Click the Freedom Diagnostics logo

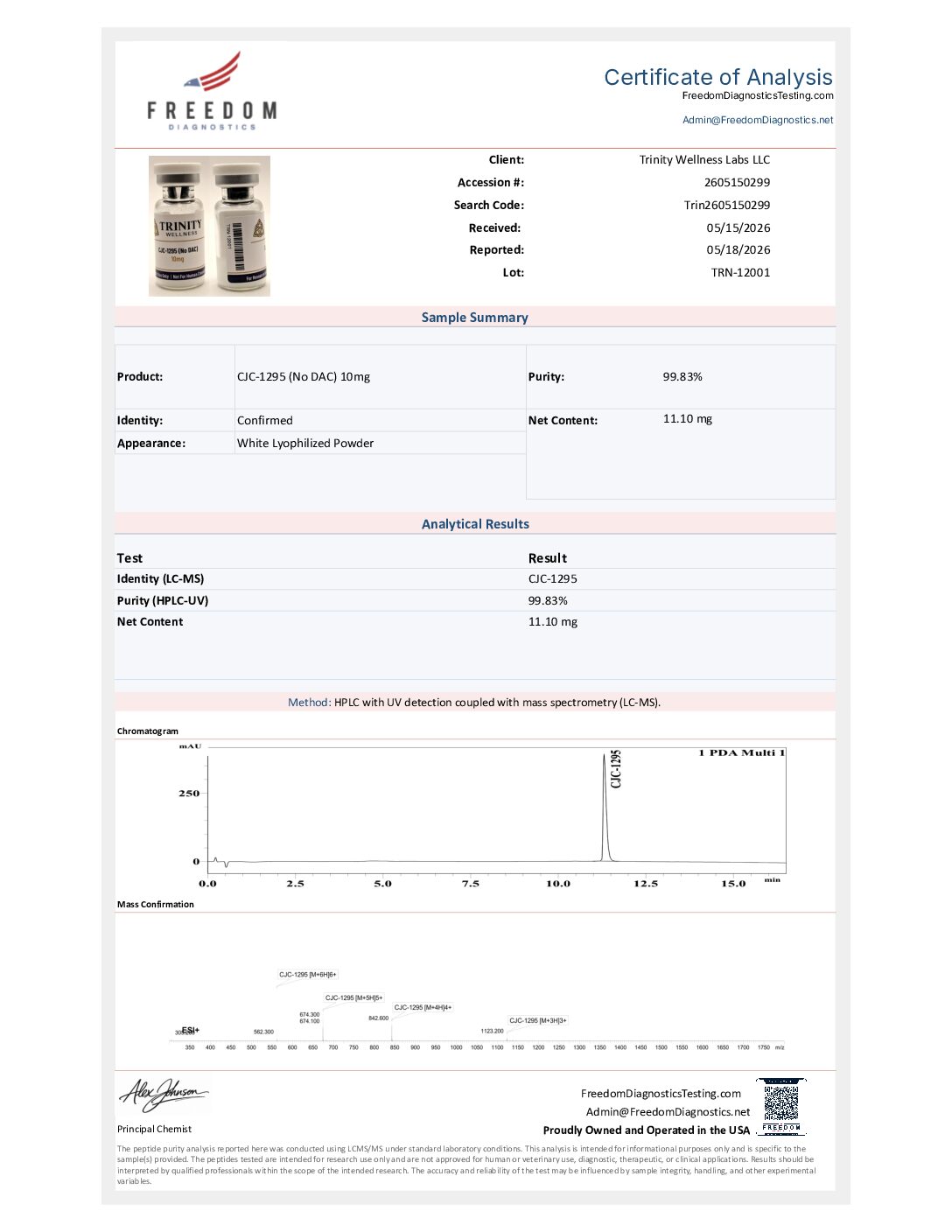click(211, 91)
